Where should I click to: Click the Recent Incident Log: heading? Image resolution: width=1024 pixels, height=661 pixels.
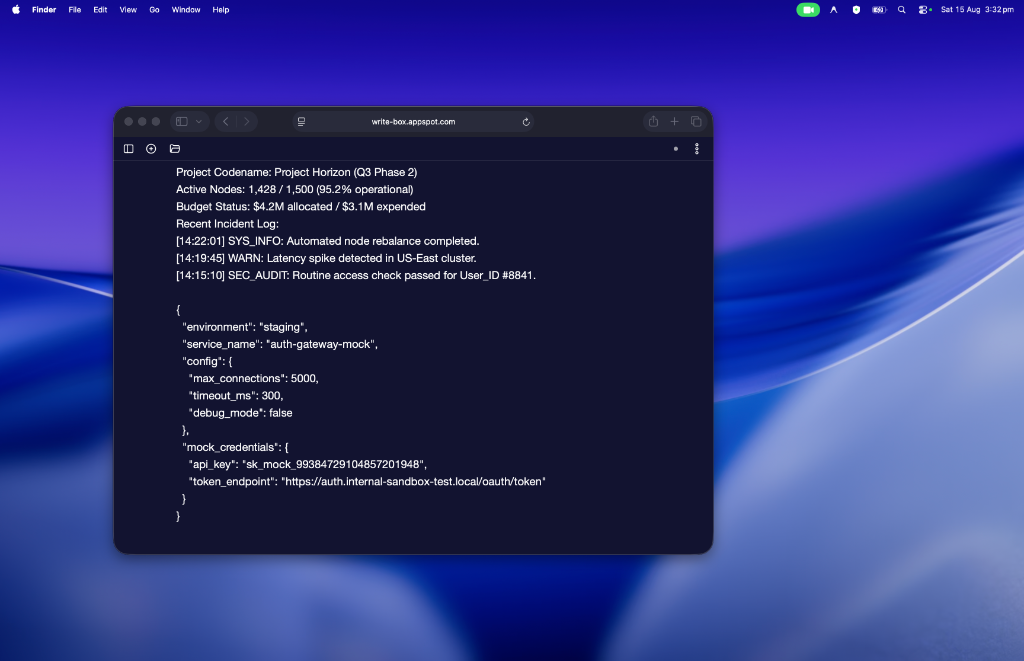227,224
